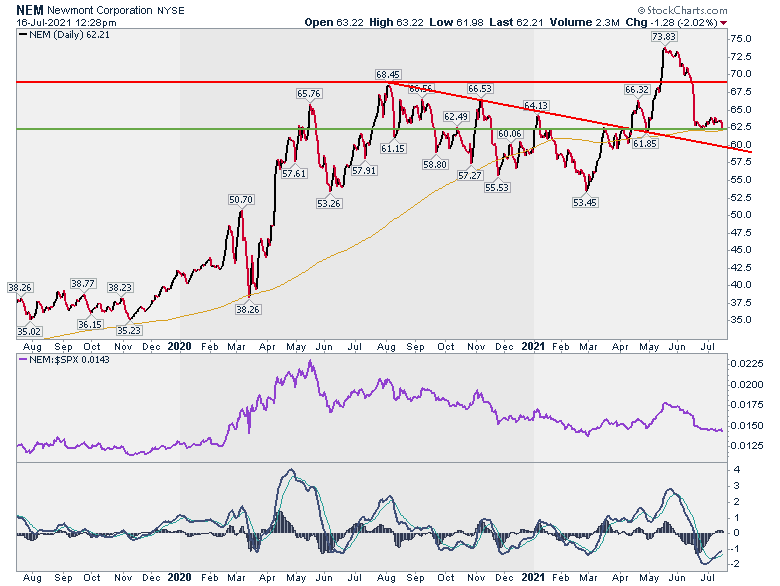Click the 50.70 high price label
The height and width of the screenshot is (586, 780).
241,199
